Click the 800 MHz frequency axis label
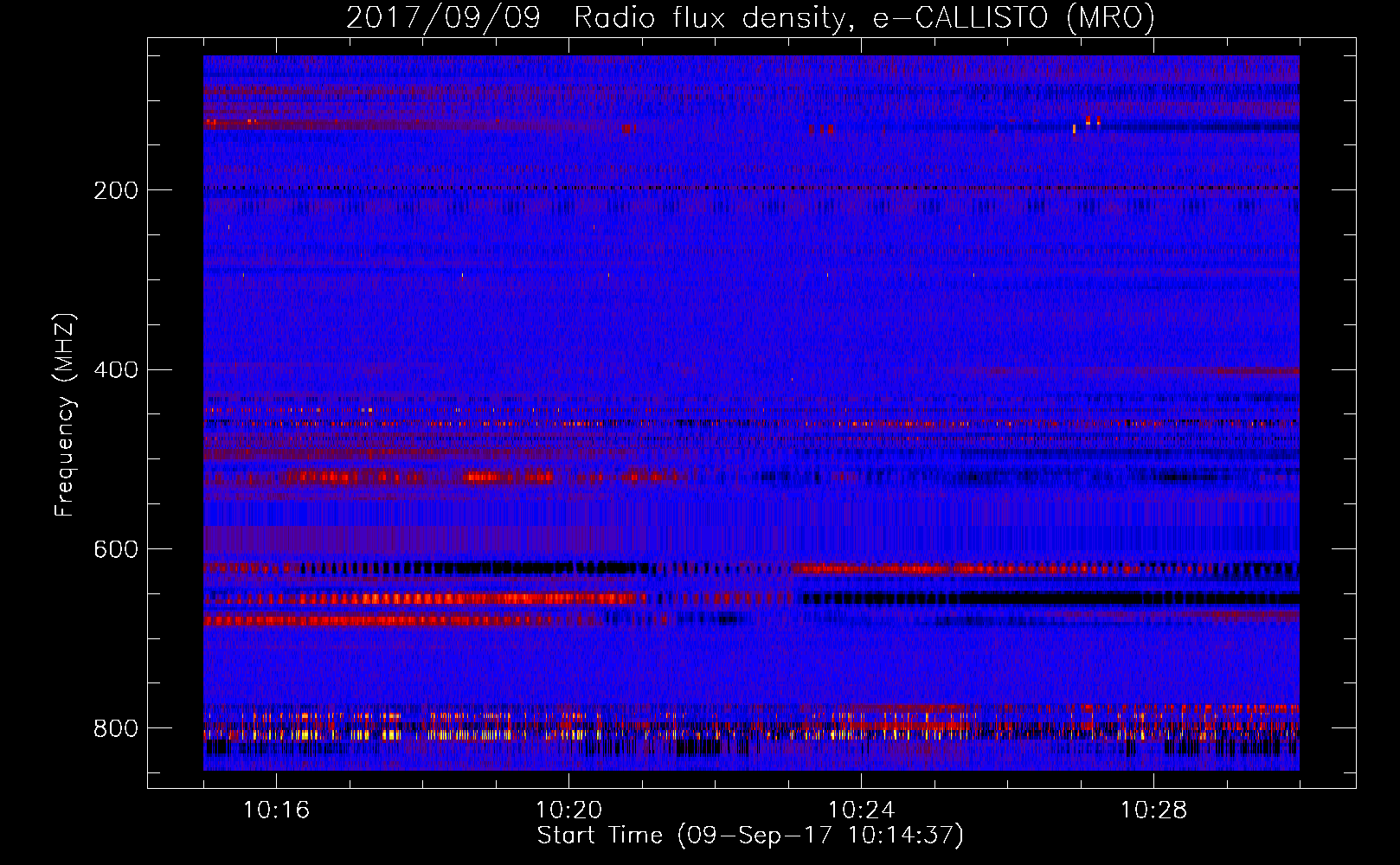This screenshot has width=1400, height=865. [115, 728]
